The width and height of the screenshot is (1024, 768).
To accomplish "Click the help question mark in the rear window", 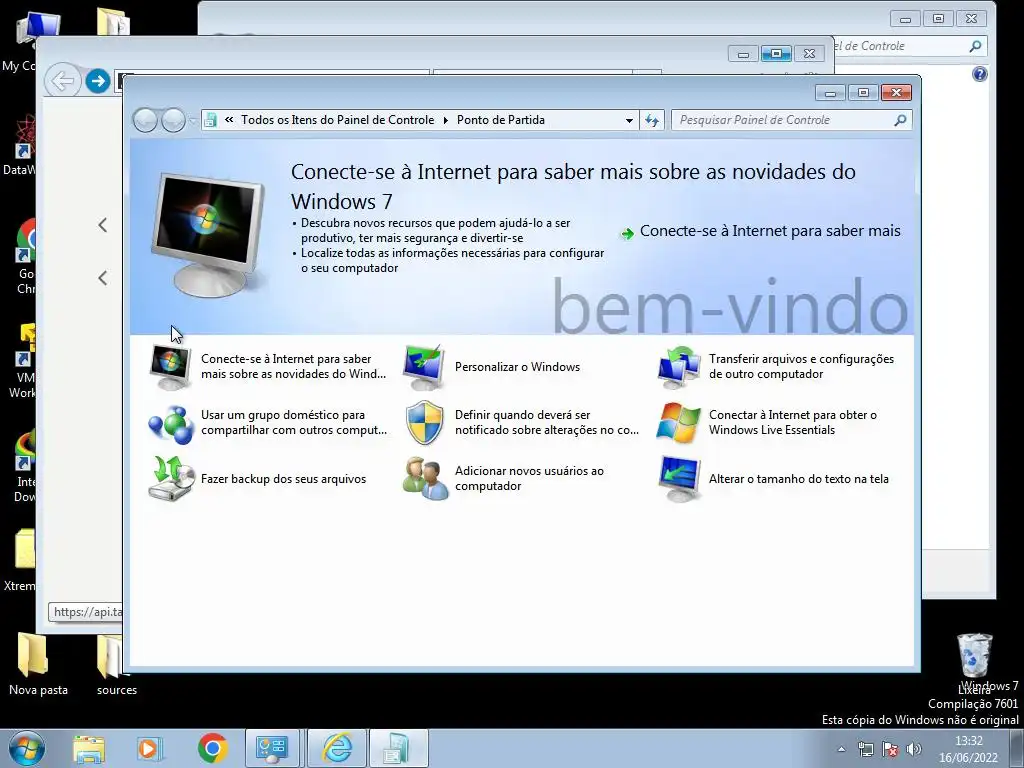I will (980, 74).
